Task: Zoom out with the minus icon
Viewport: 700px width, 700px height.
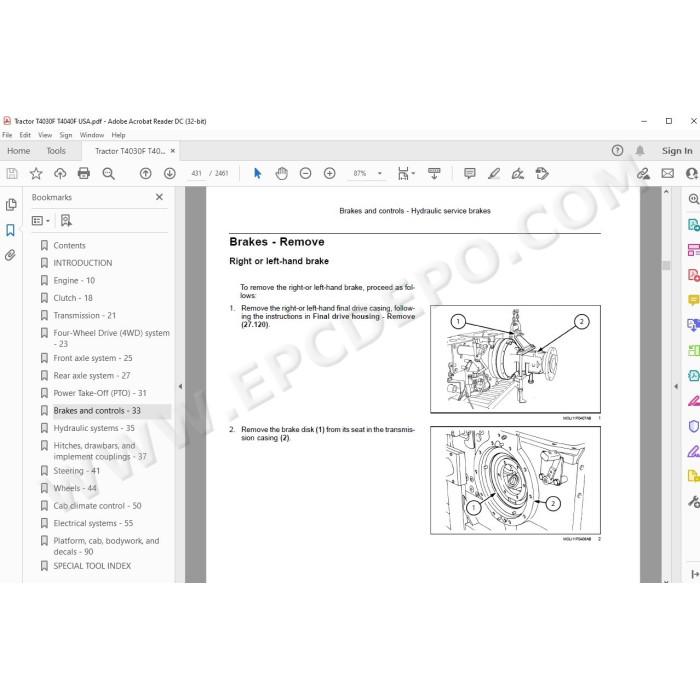Action: pyautogui.click(x=305, y=173)
